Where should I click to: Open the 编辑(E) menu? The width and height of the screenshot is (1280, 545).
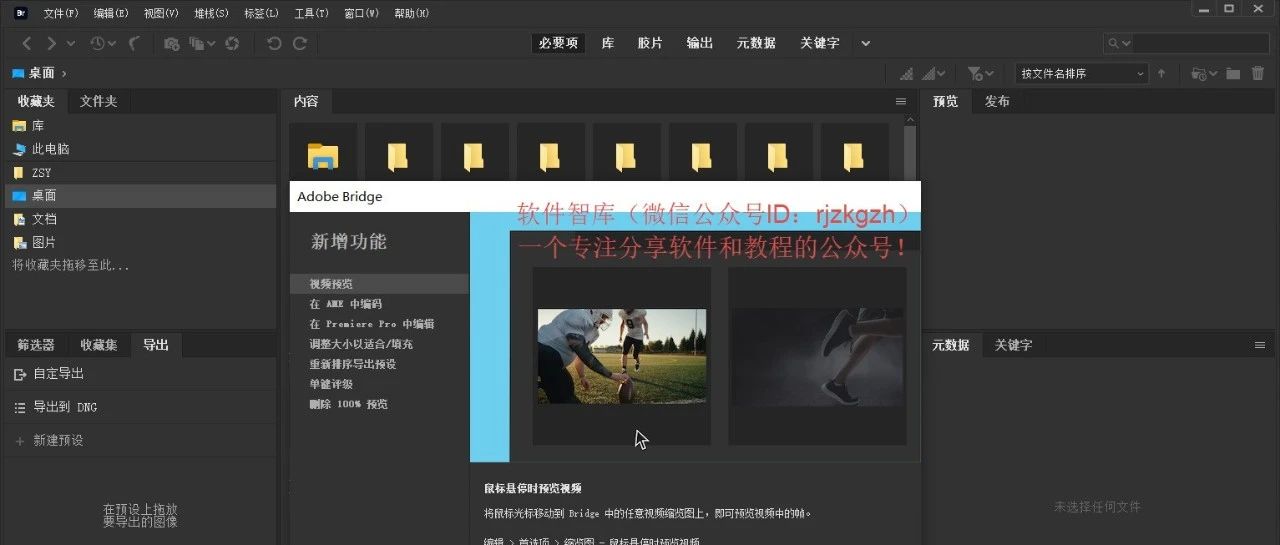[111, 13]
